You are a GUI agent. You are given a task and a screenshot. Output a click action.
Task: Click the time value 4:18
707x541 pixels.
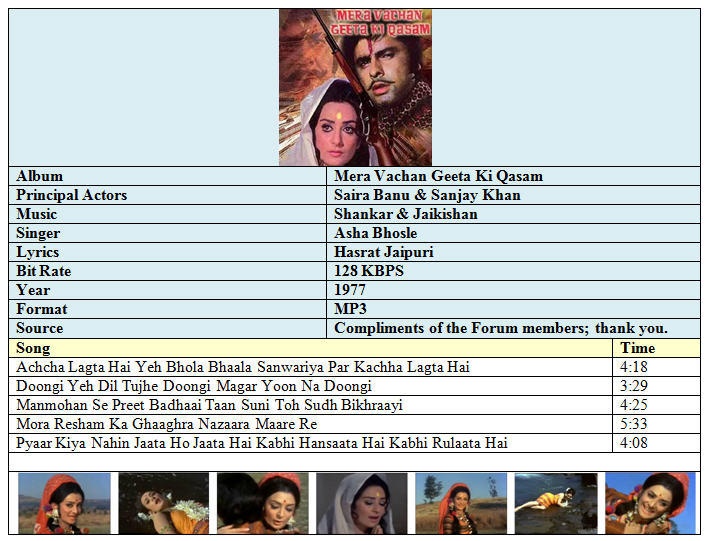634,367
